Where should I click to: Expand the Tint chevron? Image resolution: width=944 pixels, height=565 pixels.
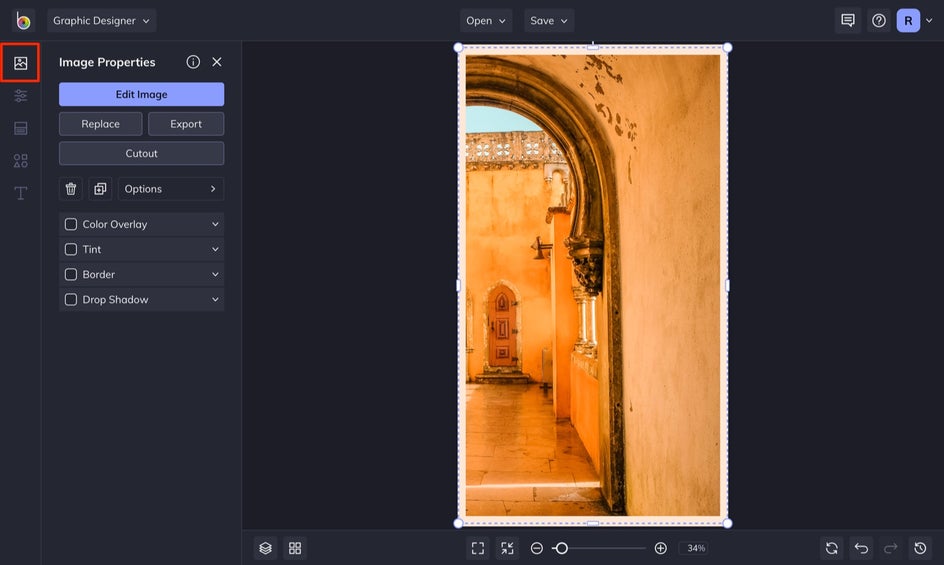(215, 249)
